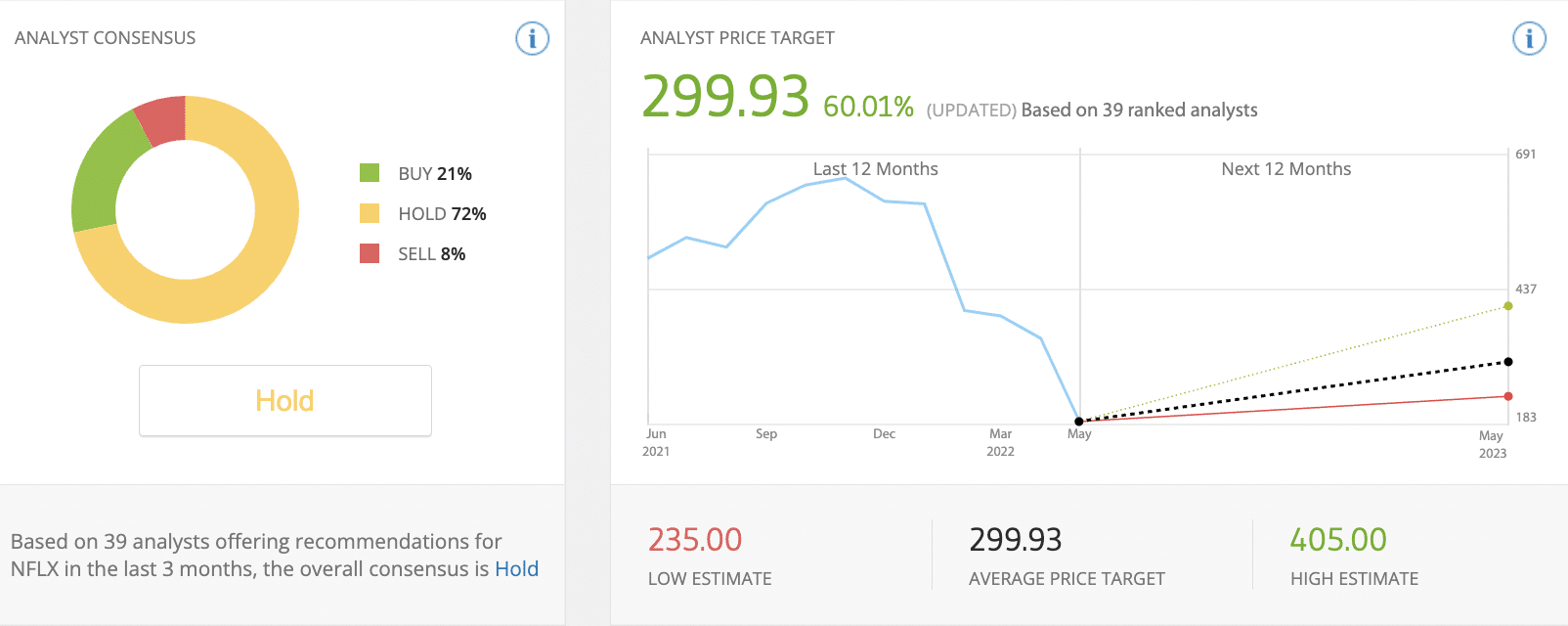Viewport: 1568px width, 626px height.
Task: Click the red SELL legend swatch
Action: (370, 253)
